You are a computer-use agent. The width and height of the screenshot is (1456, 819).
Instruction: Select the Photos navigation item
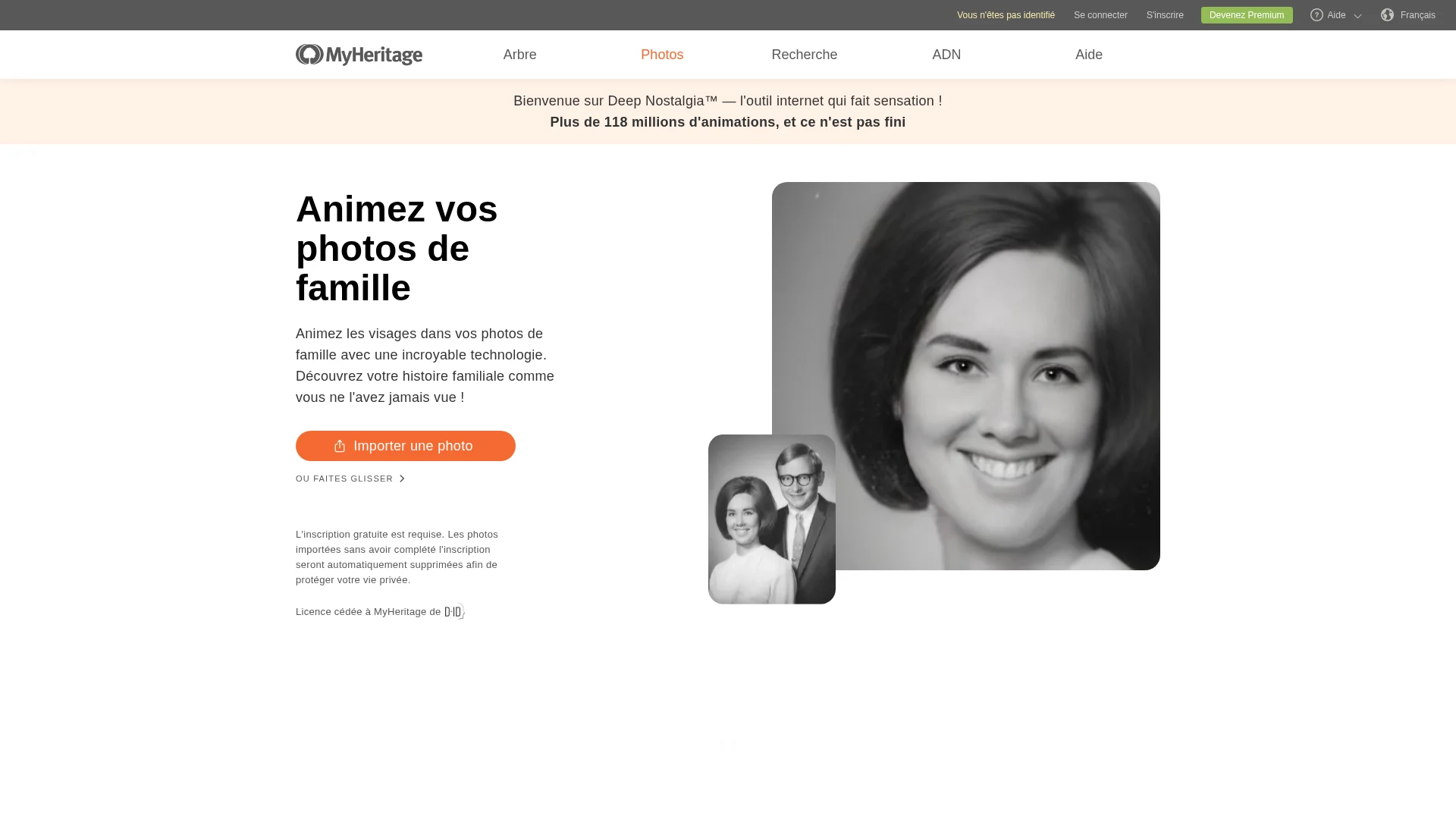[662, 55]
